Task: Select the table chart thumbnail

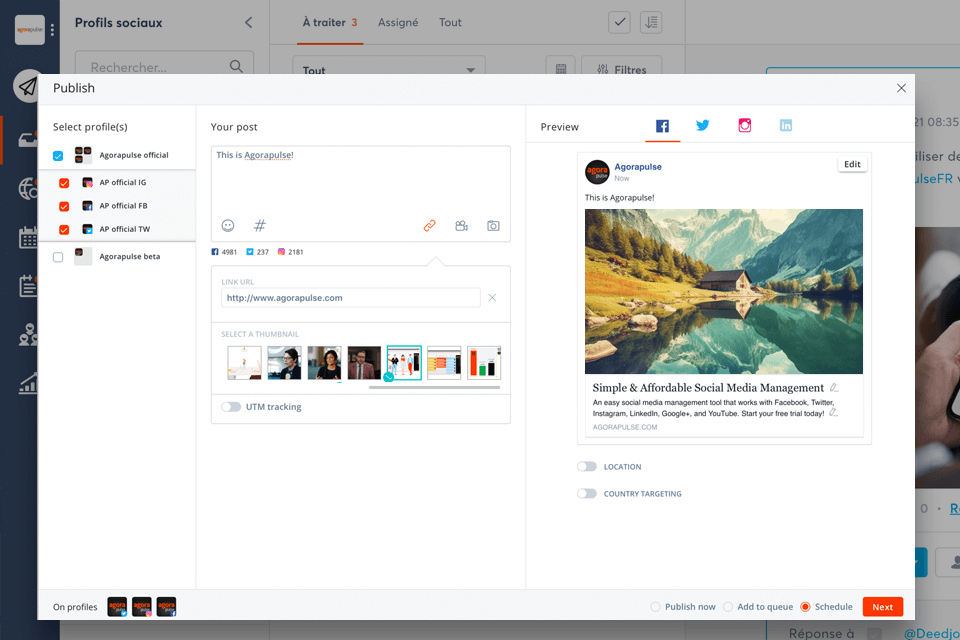Action: click(x=444, y=363)
